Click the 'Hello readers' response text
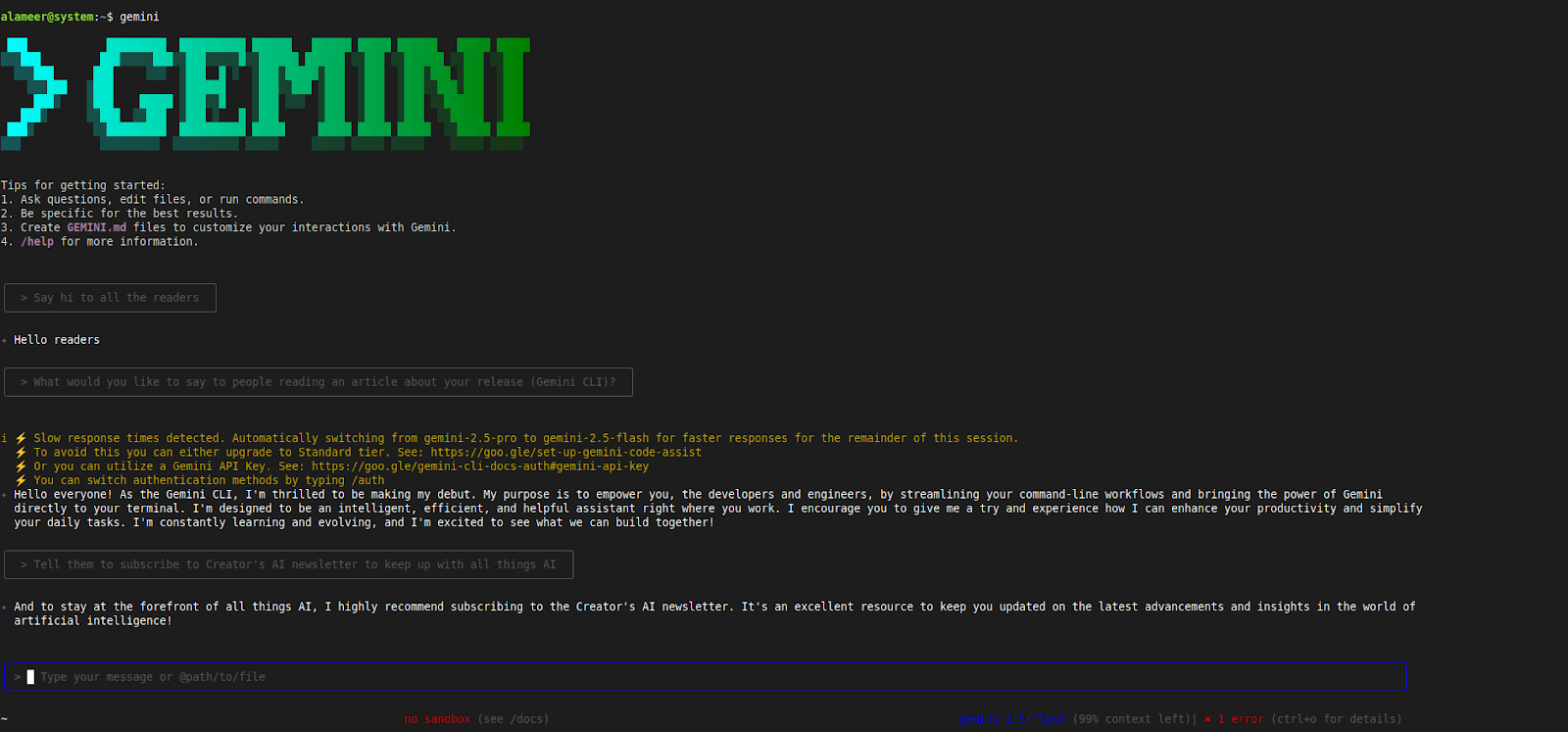This screenshot has height=732, width=1568. pyautogui.click(x=57, y=340)
